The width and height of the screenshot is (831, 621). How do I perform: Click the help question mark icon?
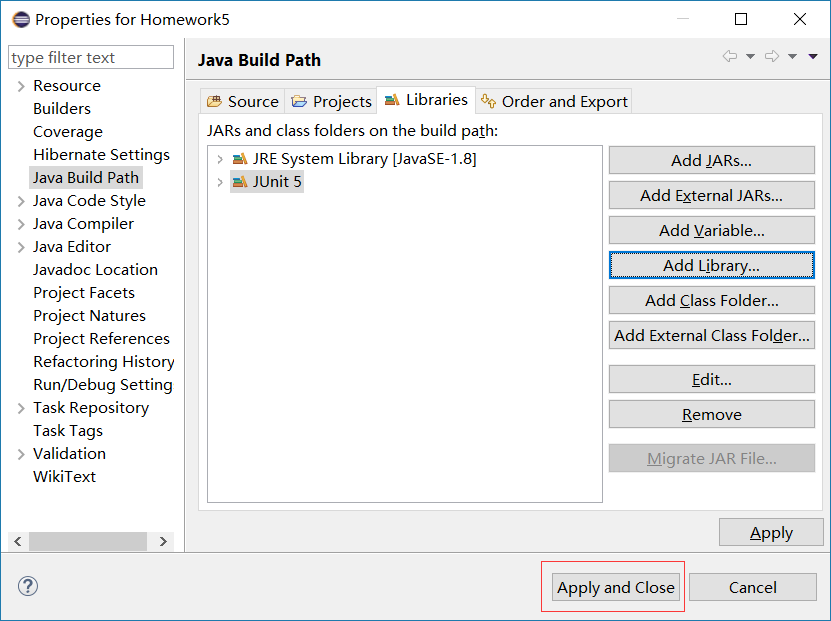[x=28, y=587]
